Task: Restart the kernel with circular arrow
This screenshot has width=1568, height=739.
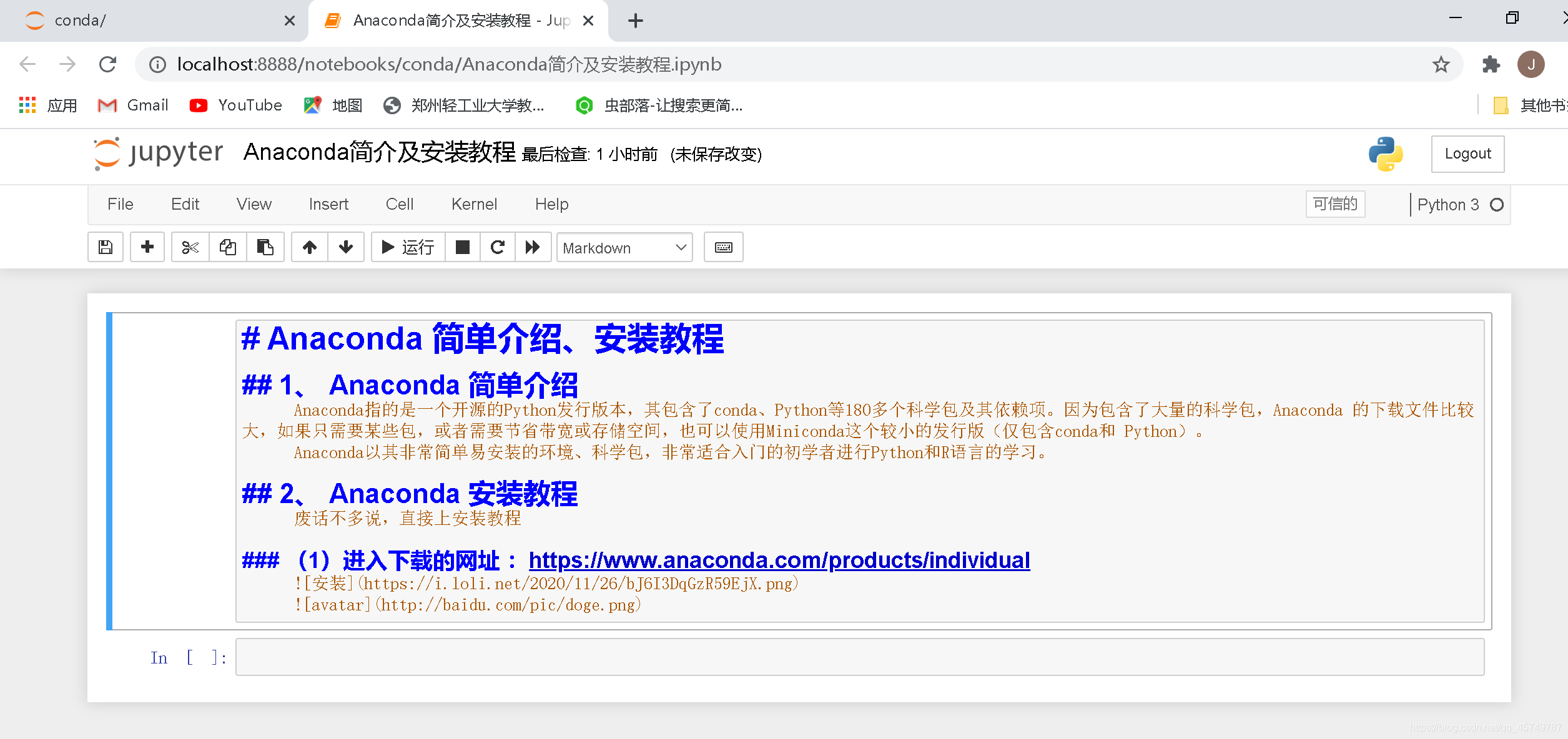Action: [x=498, y=248]
